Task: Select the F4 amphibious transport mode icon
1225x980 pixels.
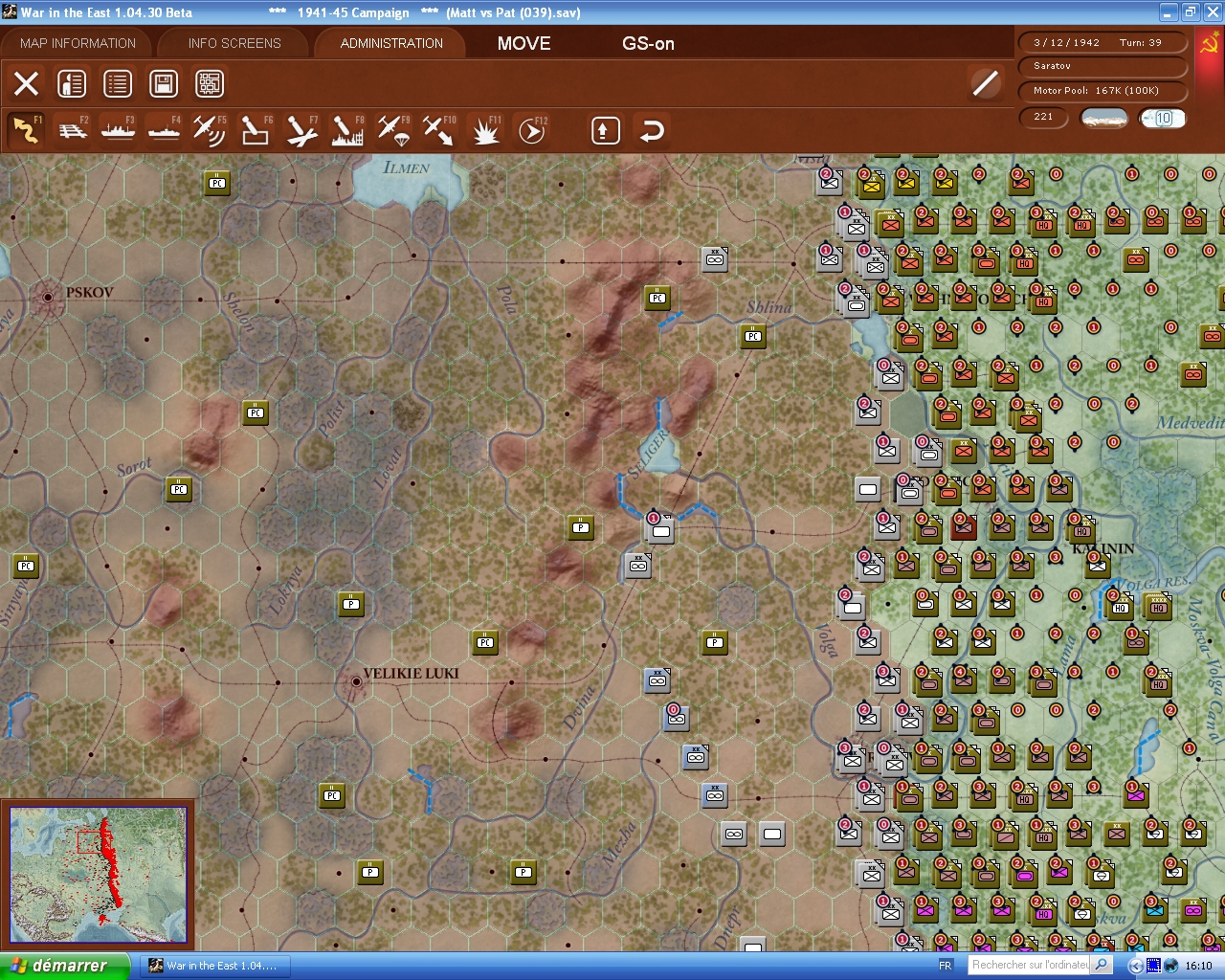Action: (164, 130)
